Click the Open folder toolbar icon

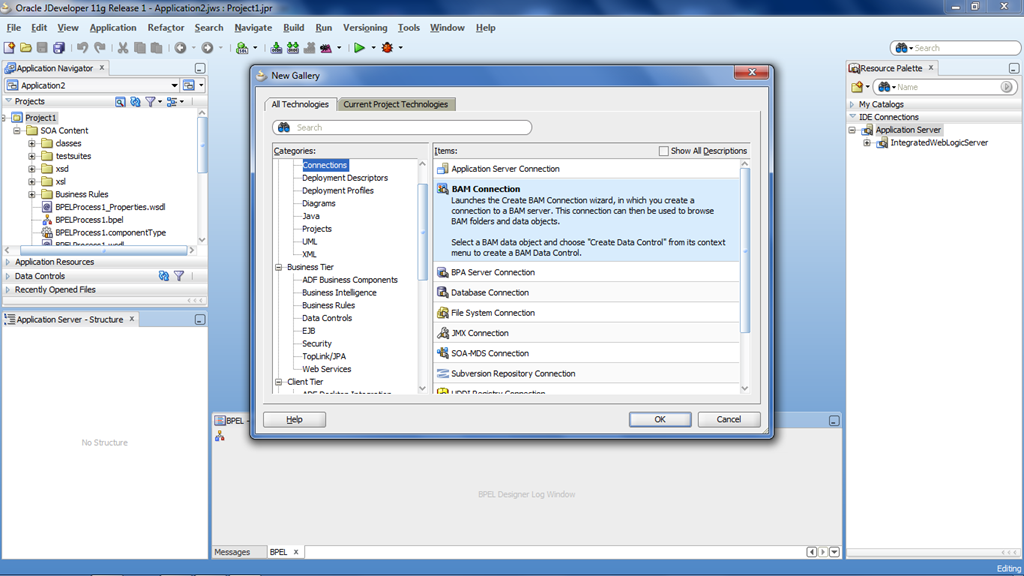coord(26,47)
